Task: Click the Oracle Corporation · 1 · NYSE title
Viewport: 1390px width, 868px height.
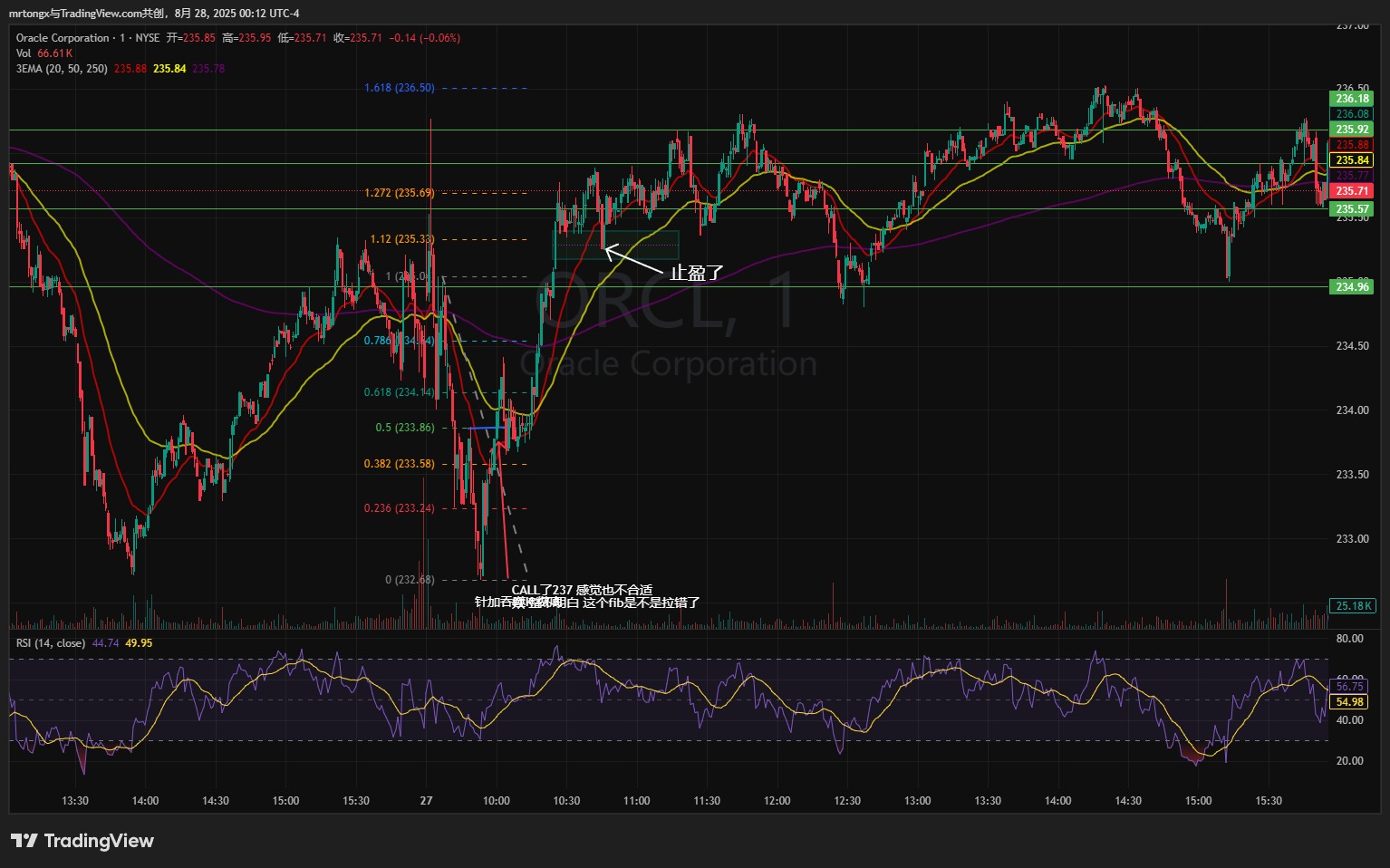Action: coord(88,38)
